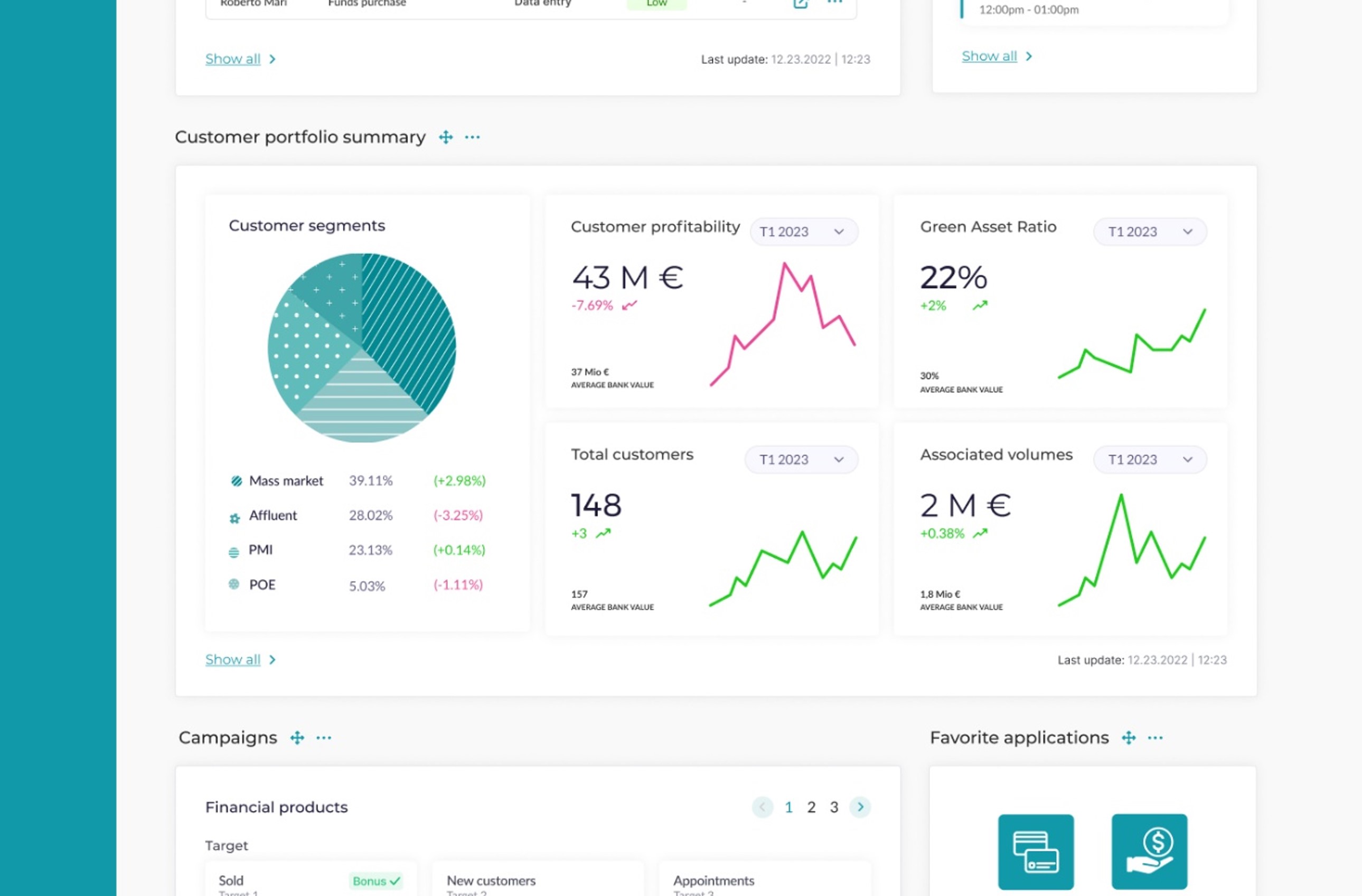Click the open-external icon in the Roberto Mari row
The height and width of the screenshot is (896, 1362).
click(800, 4)
